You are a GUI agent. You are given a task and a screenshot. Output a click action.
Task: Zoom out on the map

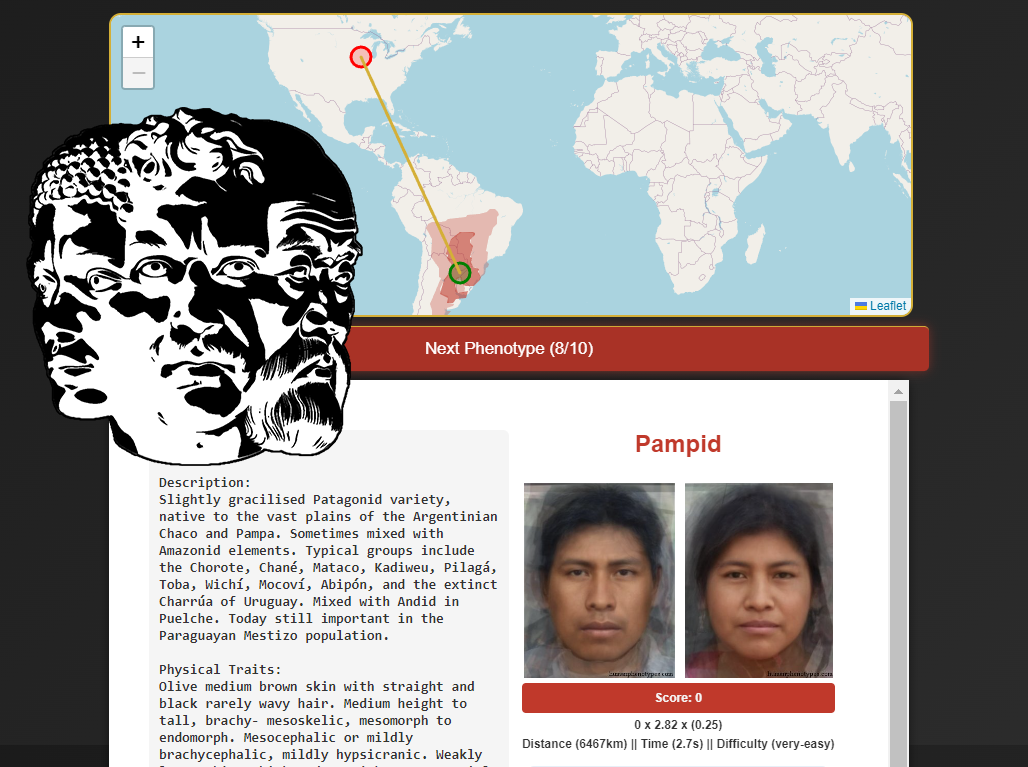[138, 73]
